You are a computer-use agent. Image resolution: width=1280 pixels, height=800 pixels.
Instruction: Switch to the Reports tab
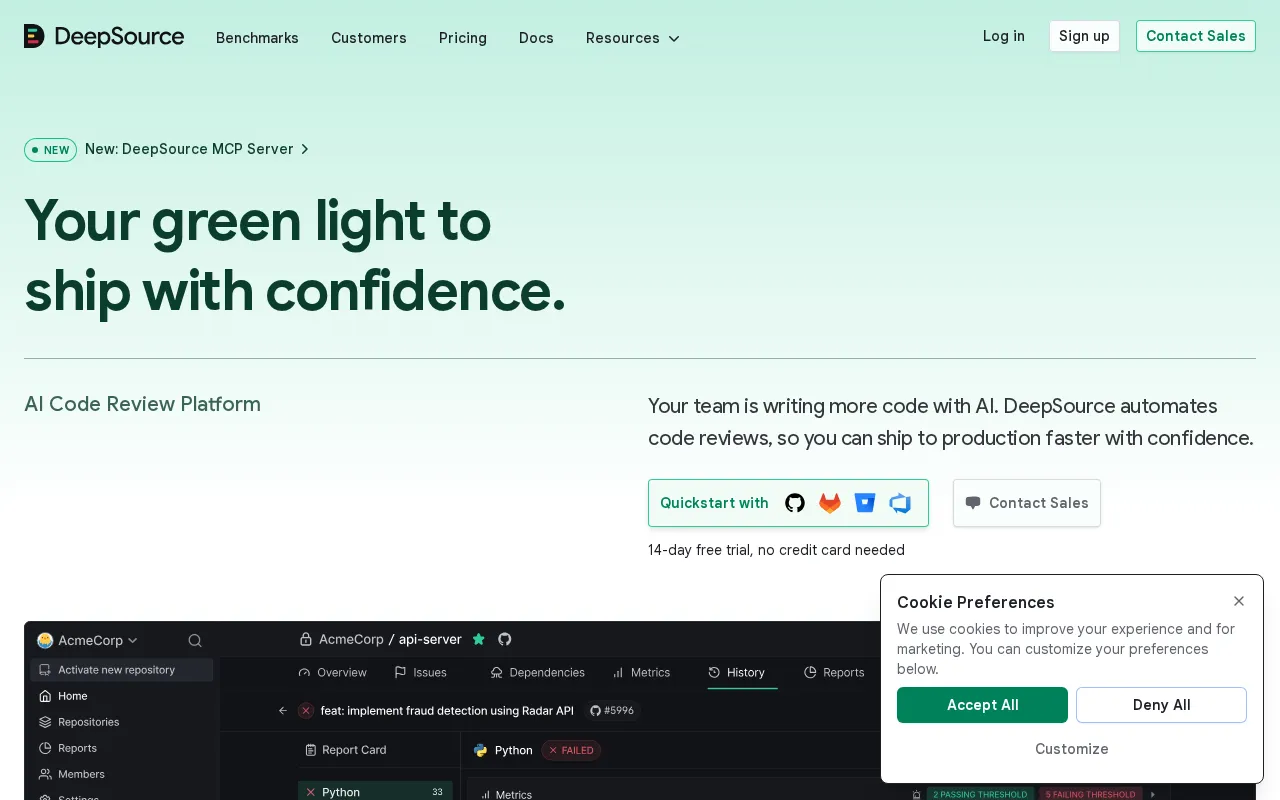coord(834,673)
